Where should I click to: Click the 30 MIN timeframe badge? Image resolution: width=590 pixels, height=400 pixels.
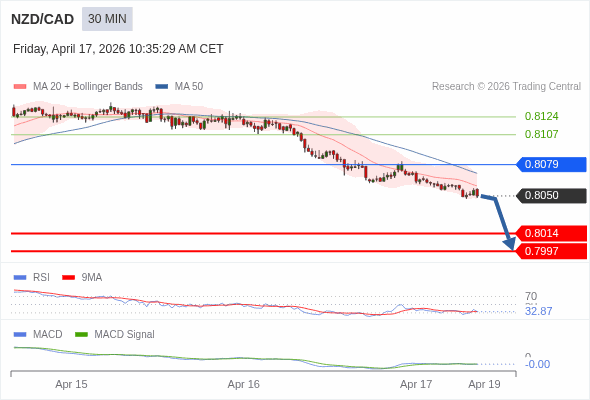coord(107,19)
